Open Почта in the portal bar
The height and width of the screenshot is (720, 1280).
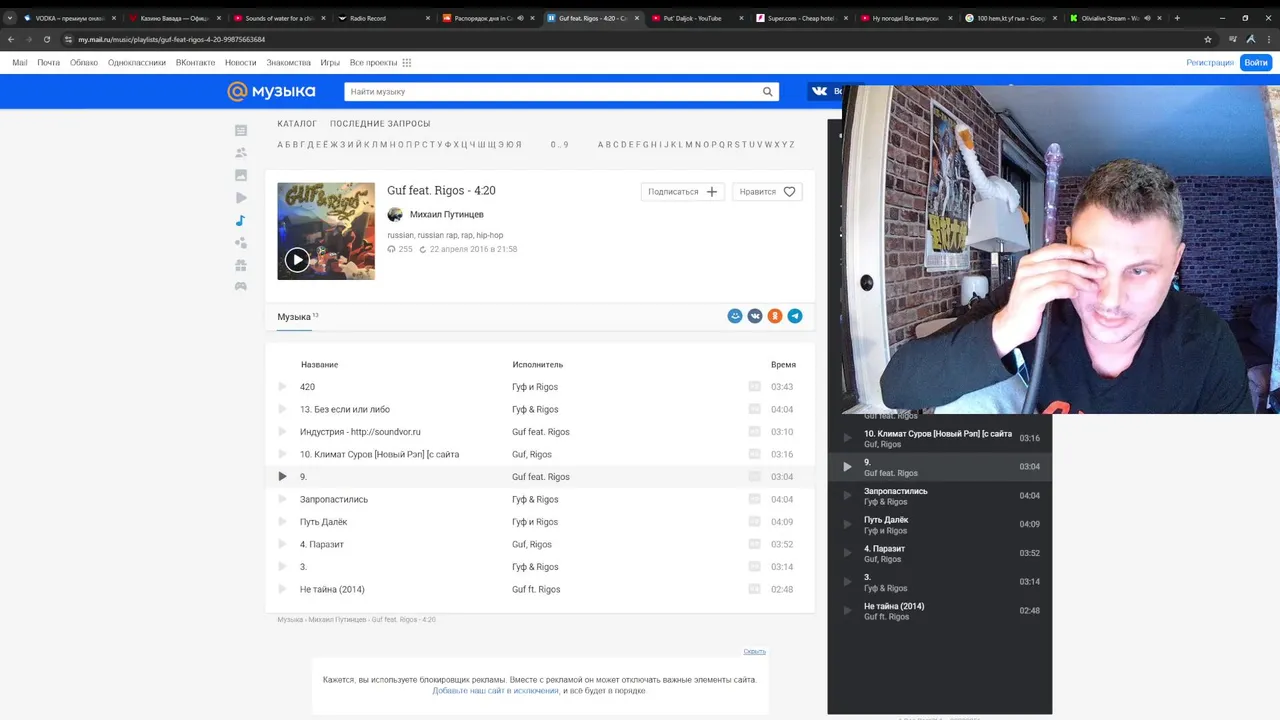point(49,62)
